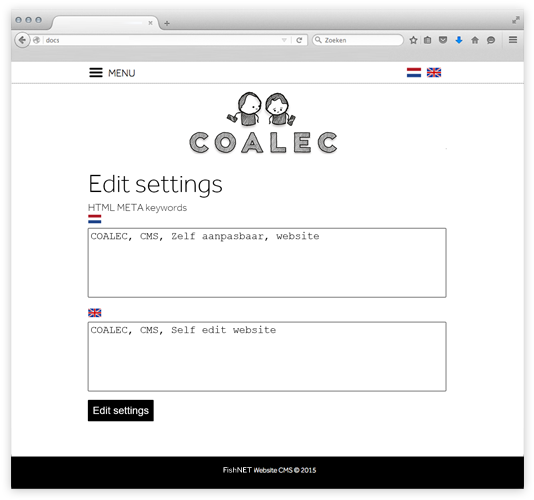Switch site language to English flag

point(434,73)
